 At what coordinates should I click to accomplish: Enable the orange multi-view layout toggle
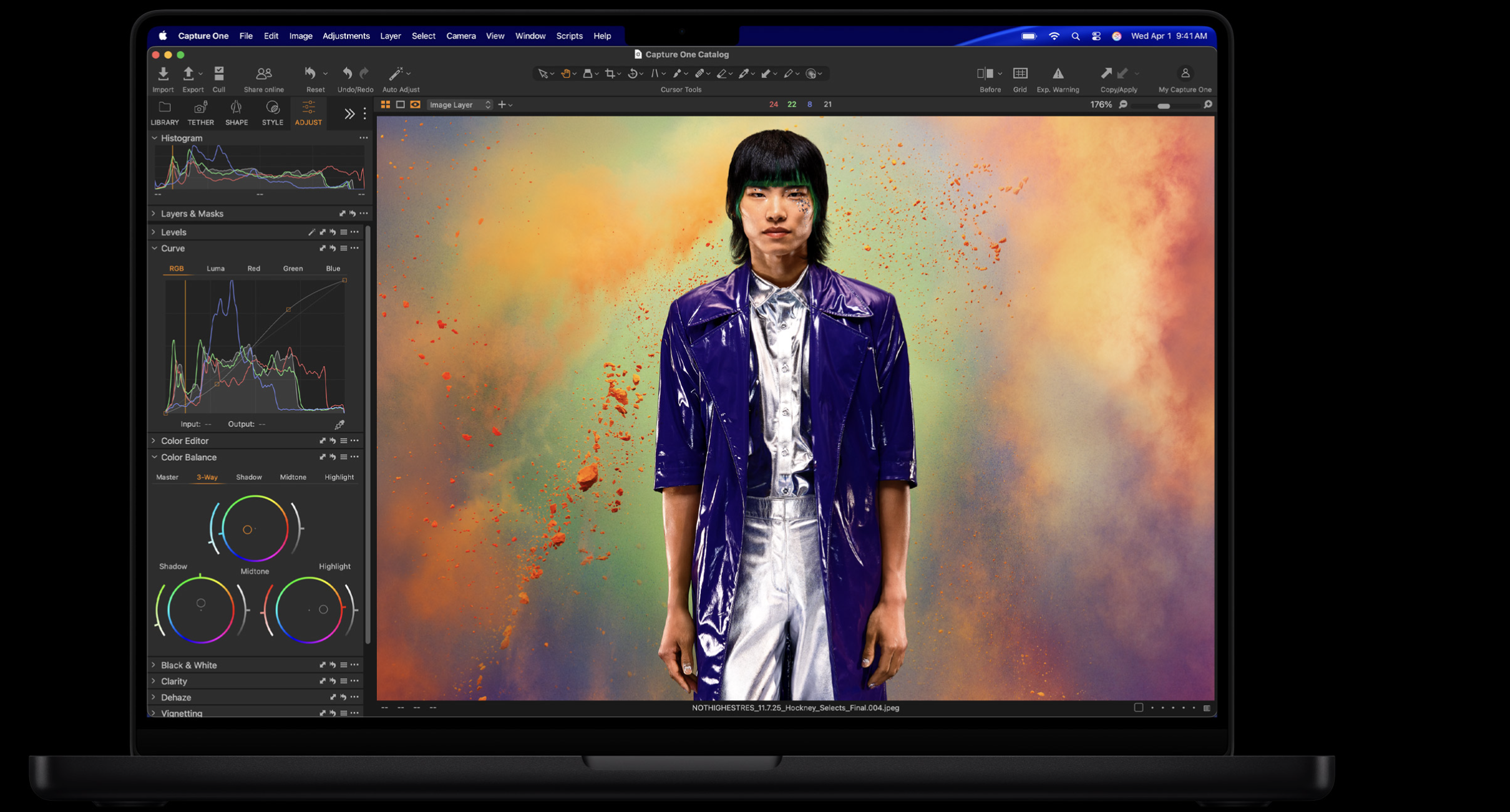point(385,104)
